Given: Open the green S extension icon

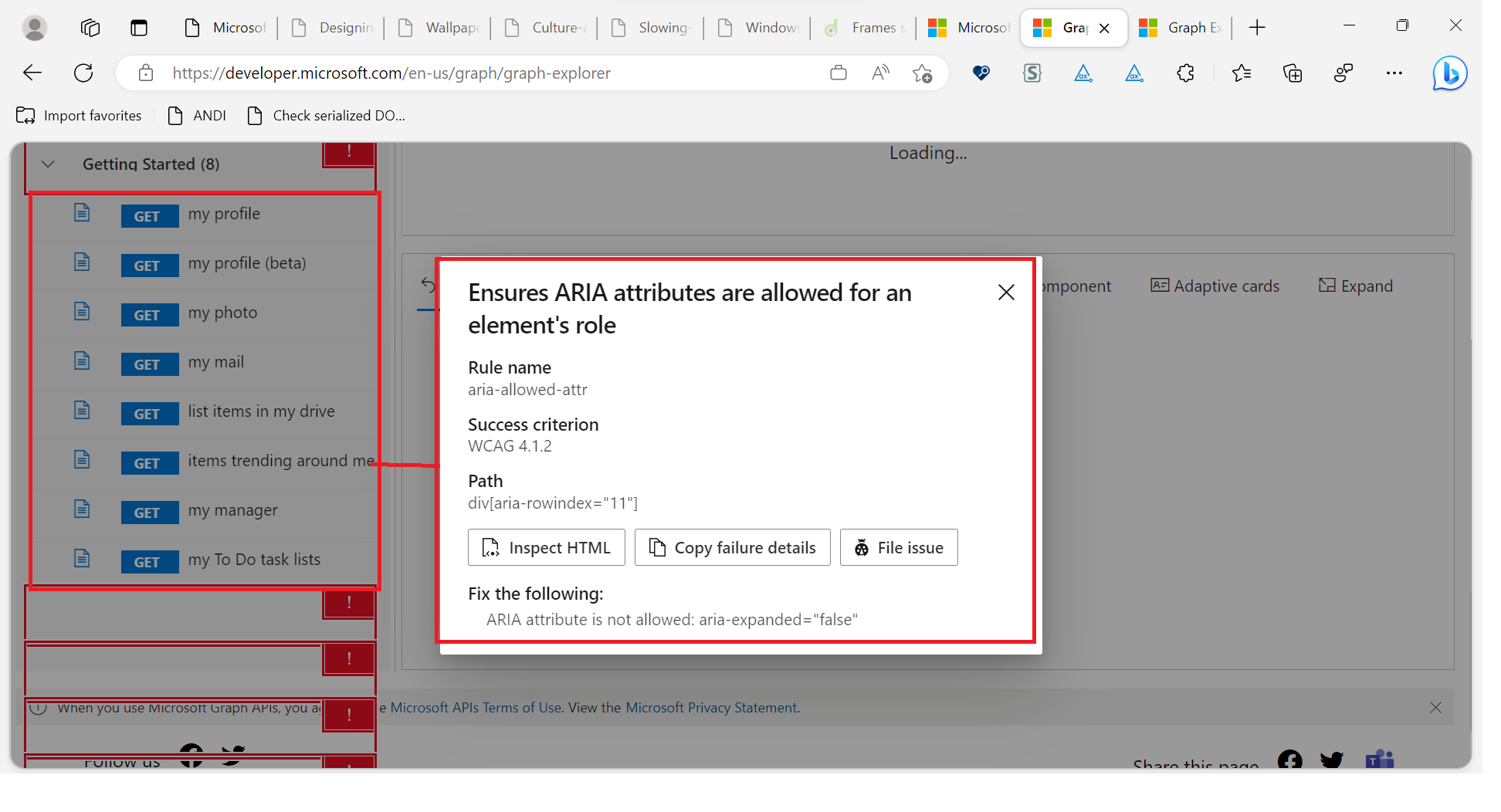Looking at the screenshot, I should coord(1032,73).
